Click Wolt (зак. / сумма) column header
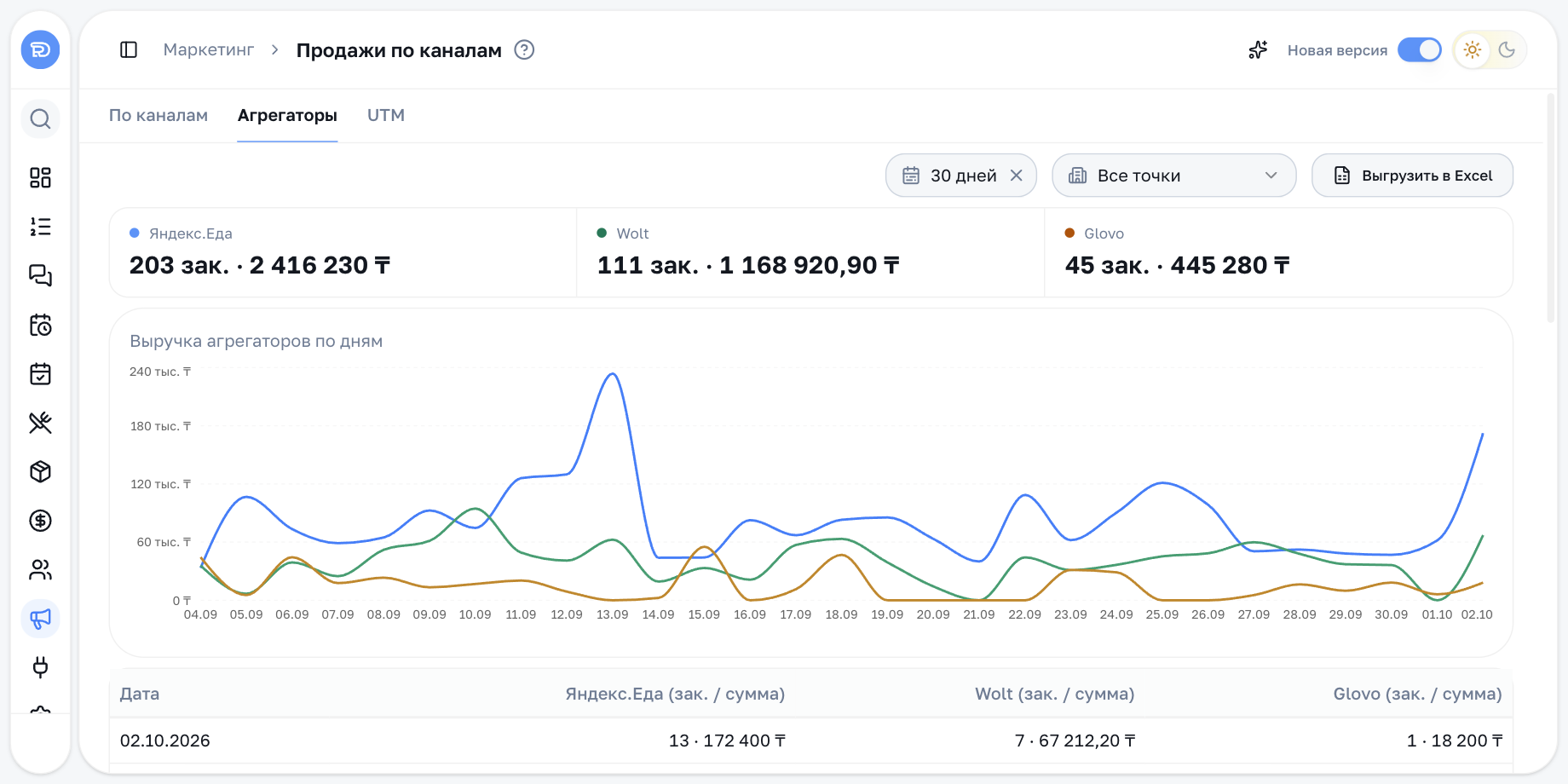Image resolution: width=1568 pixels, height=784 pixels. 1055,694
